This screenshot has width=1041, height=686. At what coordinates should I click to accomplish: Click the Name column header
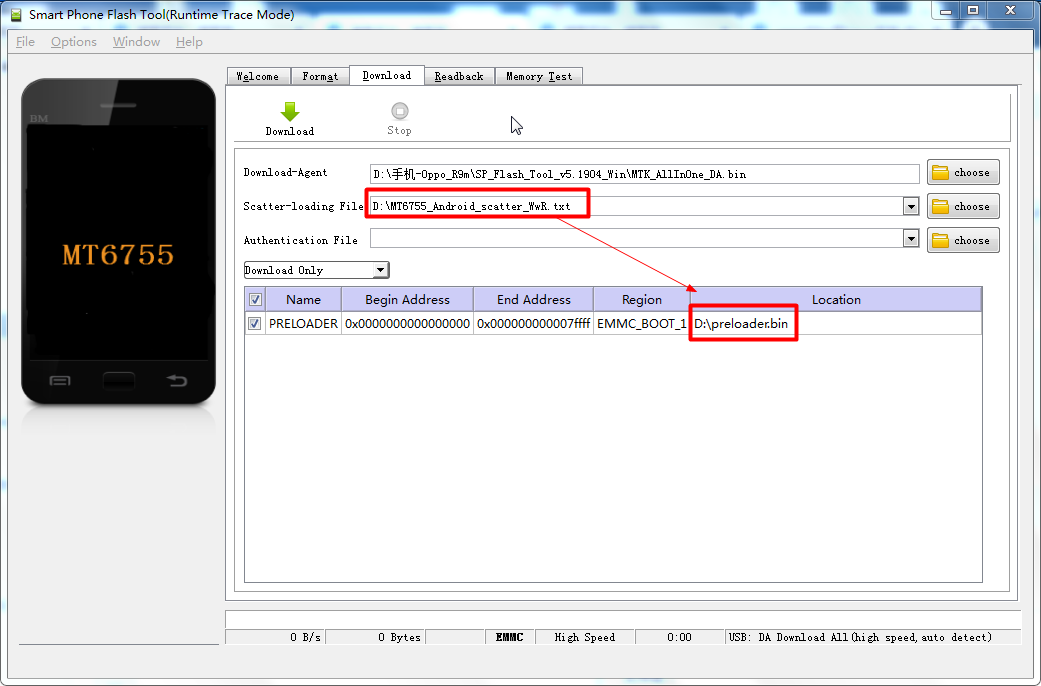coord(303,300)
